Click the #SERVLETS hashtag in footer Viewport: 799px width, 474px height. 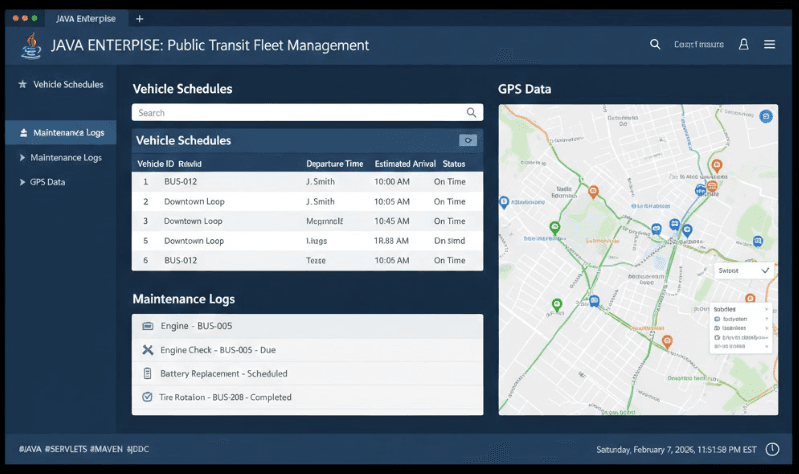tap(66, 449)
